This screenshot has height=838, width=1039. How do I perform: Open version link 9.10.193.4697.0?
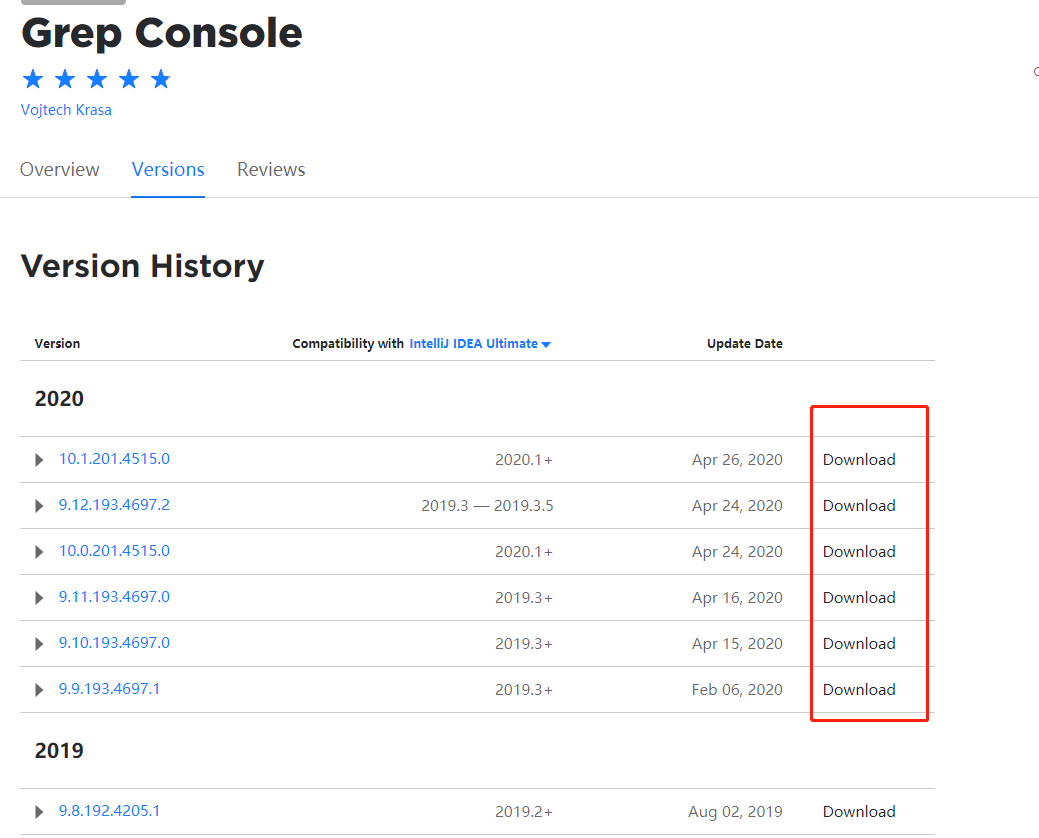114,643
